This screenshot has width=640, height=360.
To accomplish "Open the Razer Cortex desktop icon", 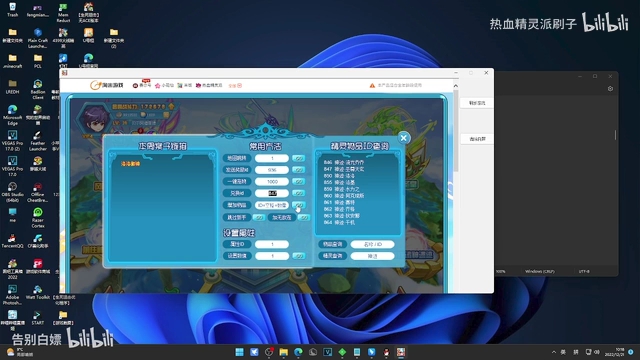I will tap(38, 217).
